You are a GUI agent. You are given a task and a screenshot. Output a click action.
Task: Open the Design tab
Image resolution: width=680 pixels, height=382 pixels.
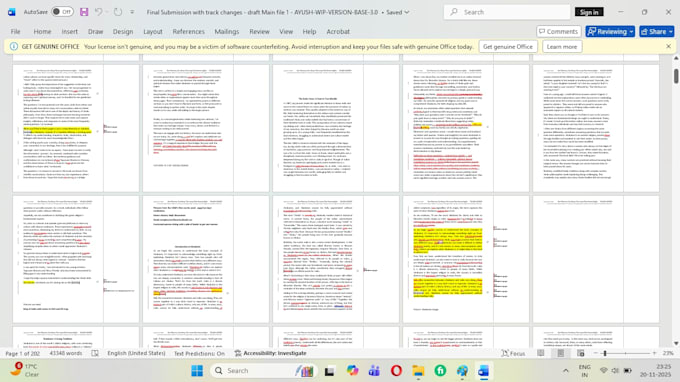tap(123, 32)
